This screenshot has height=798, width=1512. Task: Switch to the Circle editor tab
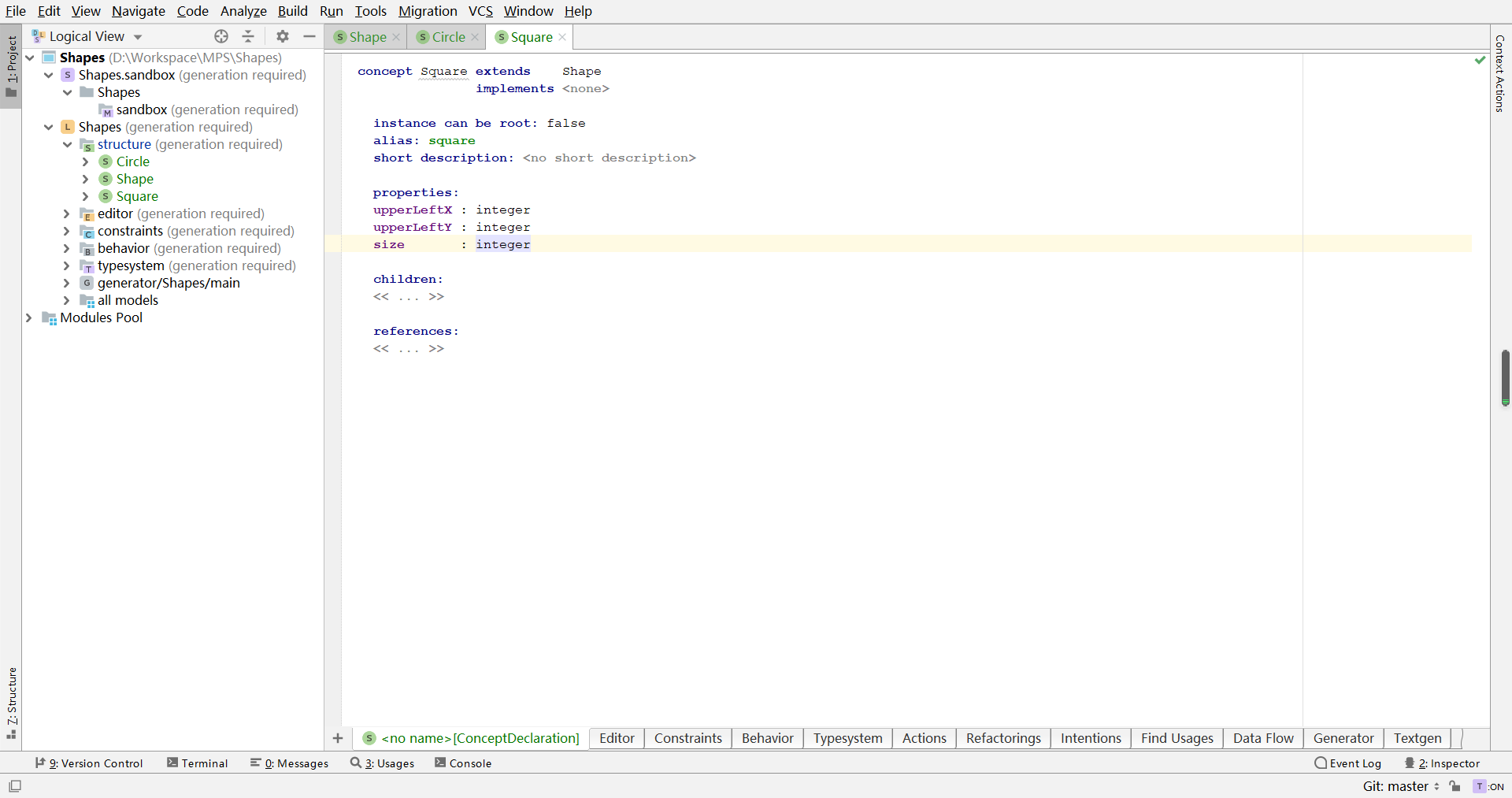pos(448,37)
